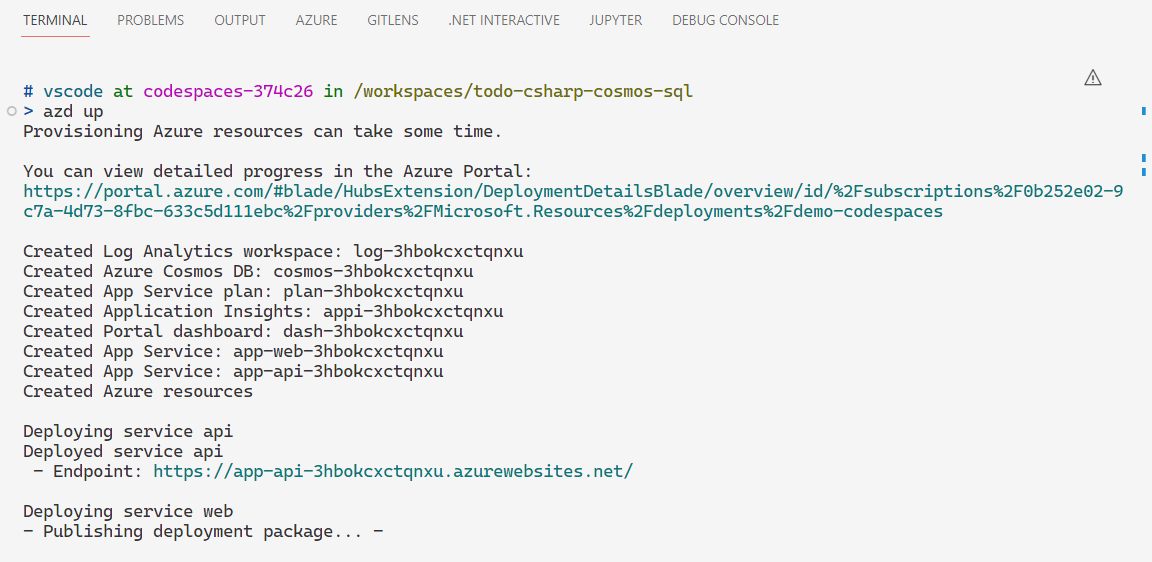Select the AZURE tab

[317, 21]
